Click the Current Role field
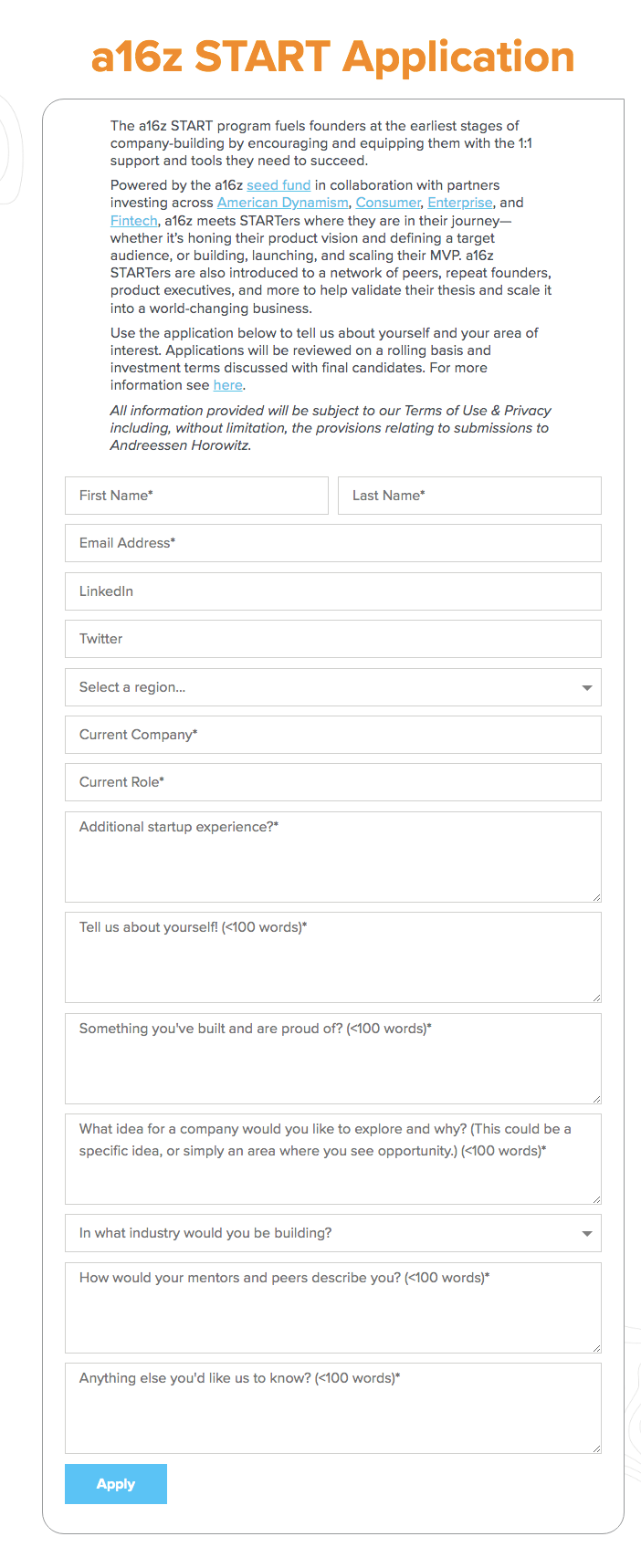The width and height of the screenshot is (641, 1568). click(x=333, y=782)
